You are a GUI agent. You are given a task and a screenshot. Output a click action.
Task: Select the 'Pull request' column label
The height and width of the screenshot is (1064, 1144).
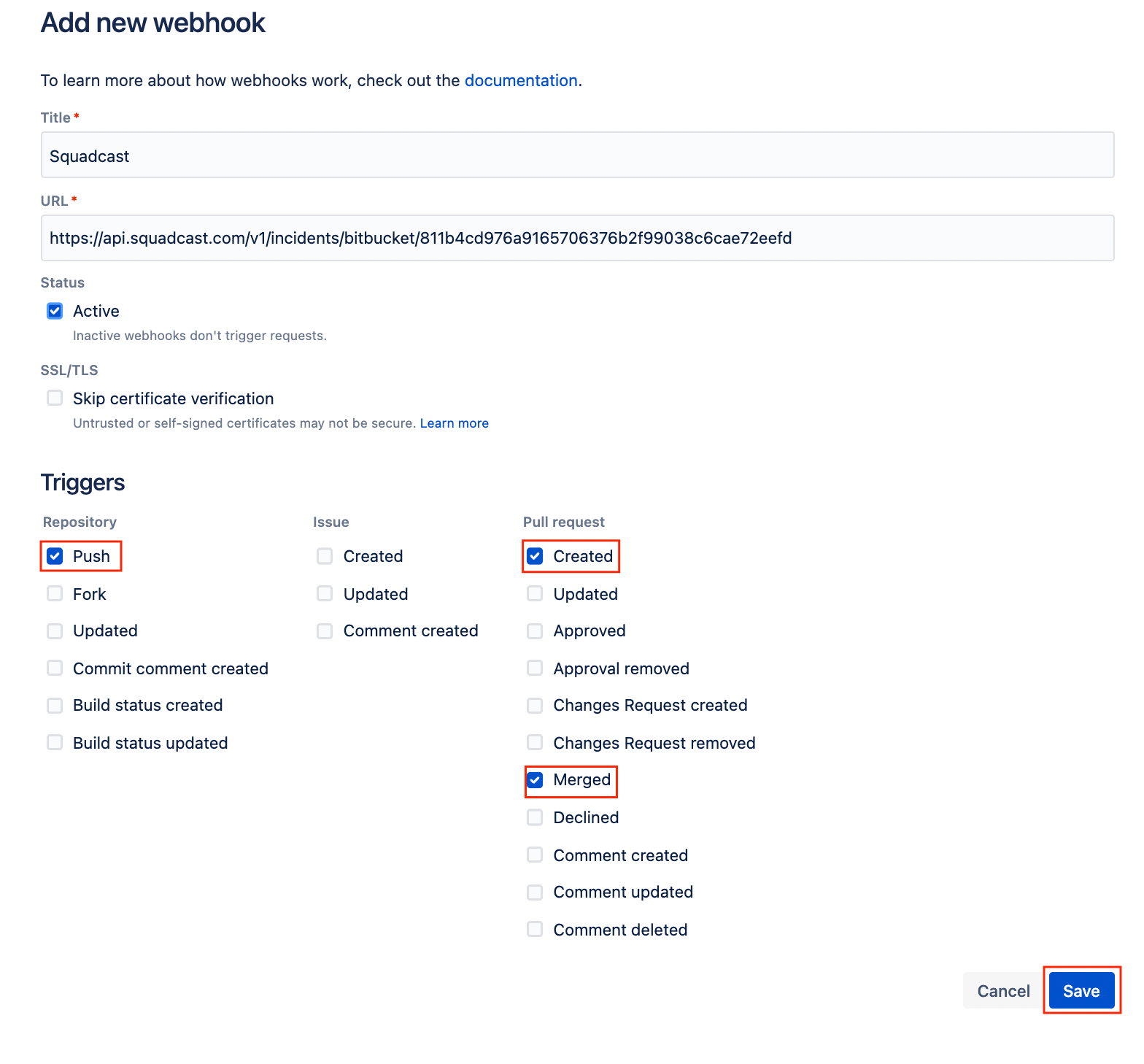564,522
